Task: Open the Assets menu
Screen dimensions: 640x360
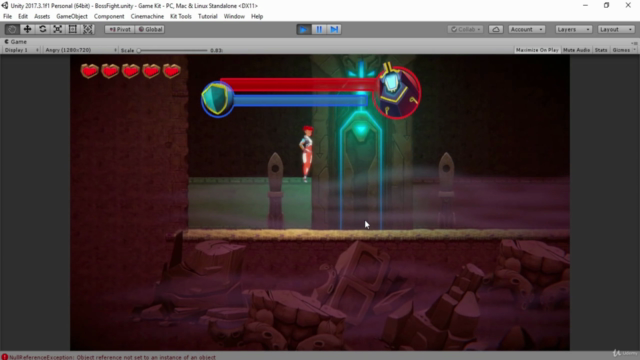Action: 42,16
